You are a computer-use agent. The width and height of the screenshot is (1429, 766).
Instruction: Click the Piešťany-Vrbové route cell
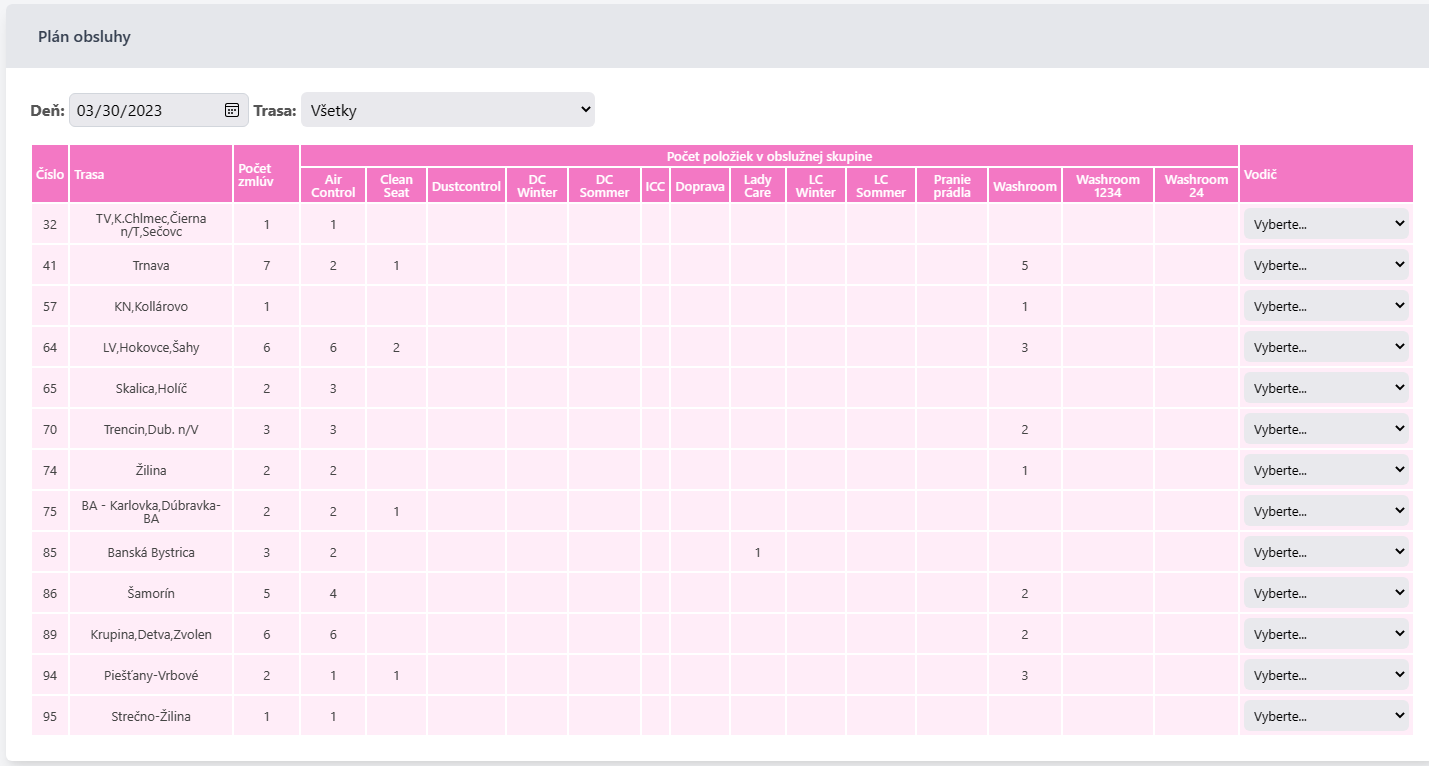(151, 675)
